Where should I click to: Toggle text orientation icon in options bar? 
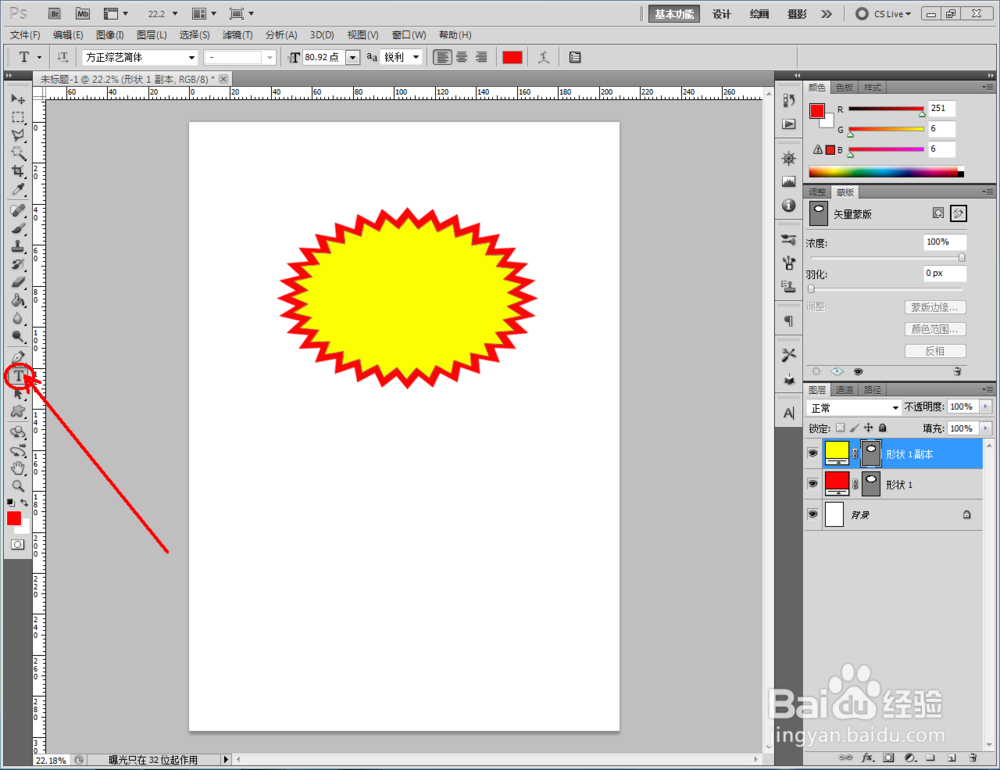62,57
